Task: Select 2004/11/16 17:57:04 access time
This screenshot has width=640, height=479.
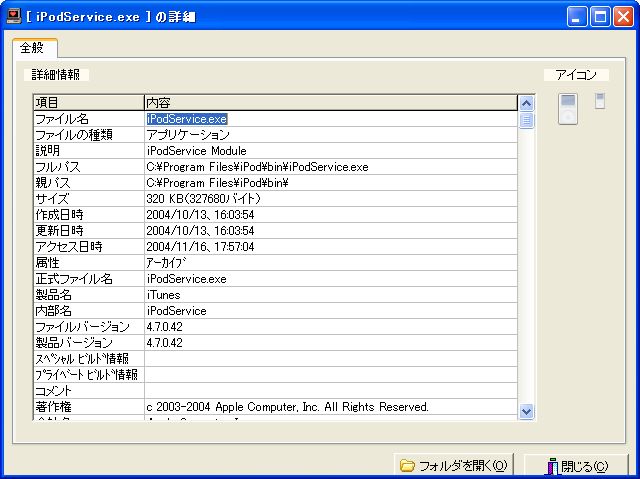Action: pyautogui.click(x=200, y=246)
